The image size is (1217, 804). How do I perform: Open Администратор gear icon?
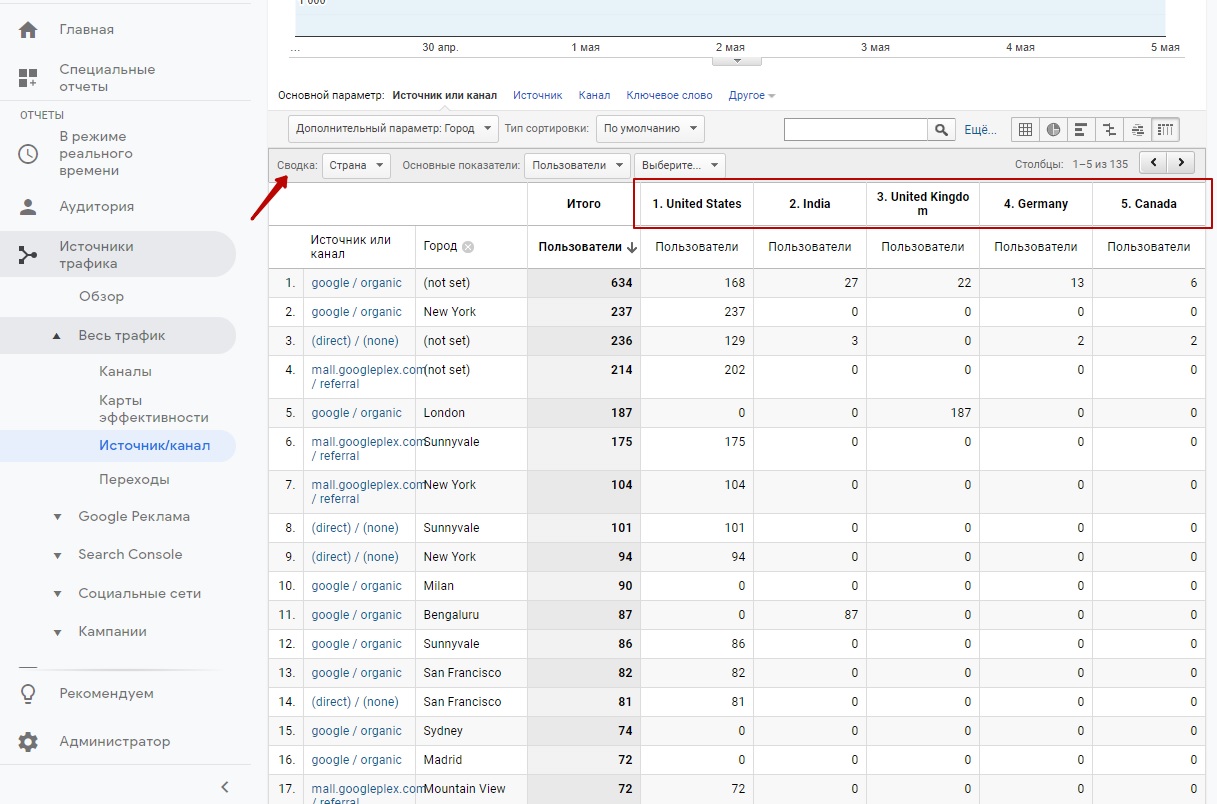28,742
